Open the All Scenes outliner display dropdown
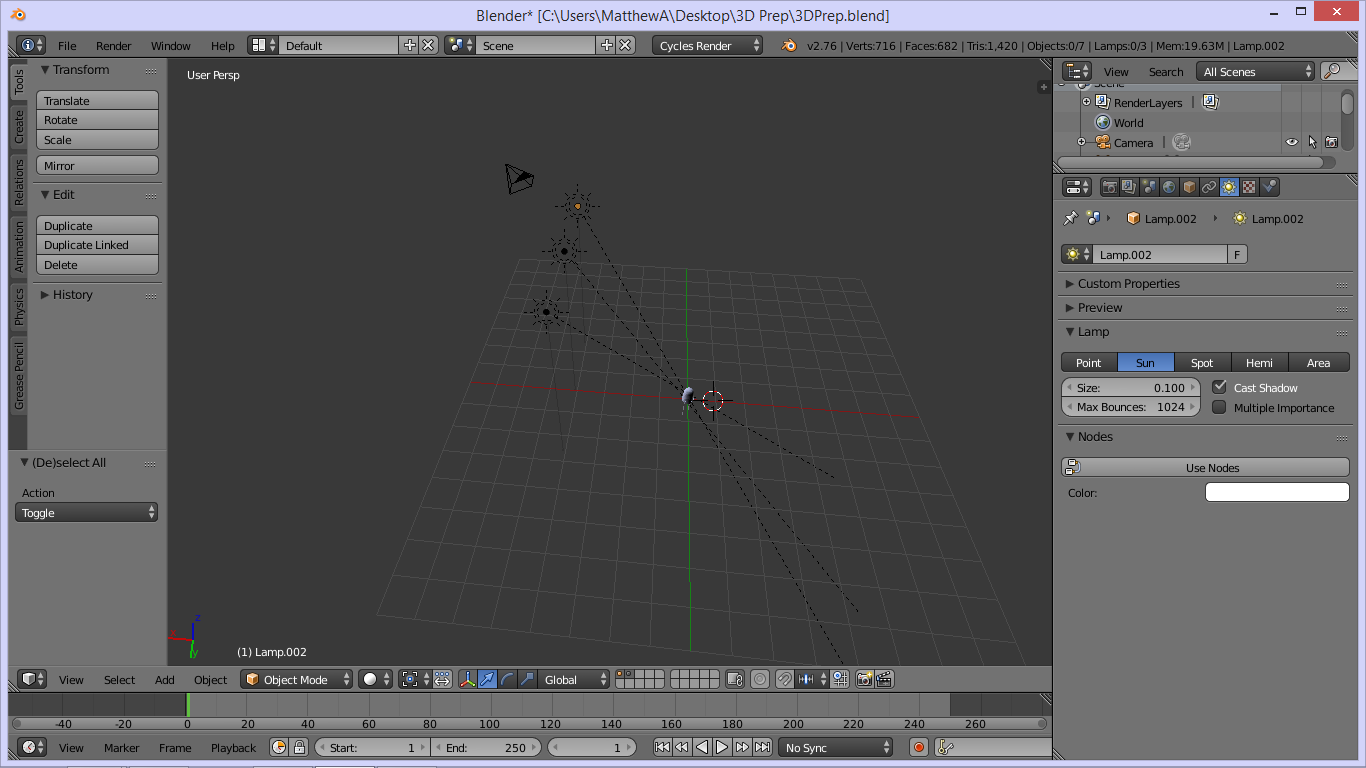 [x=1256, y=71]
